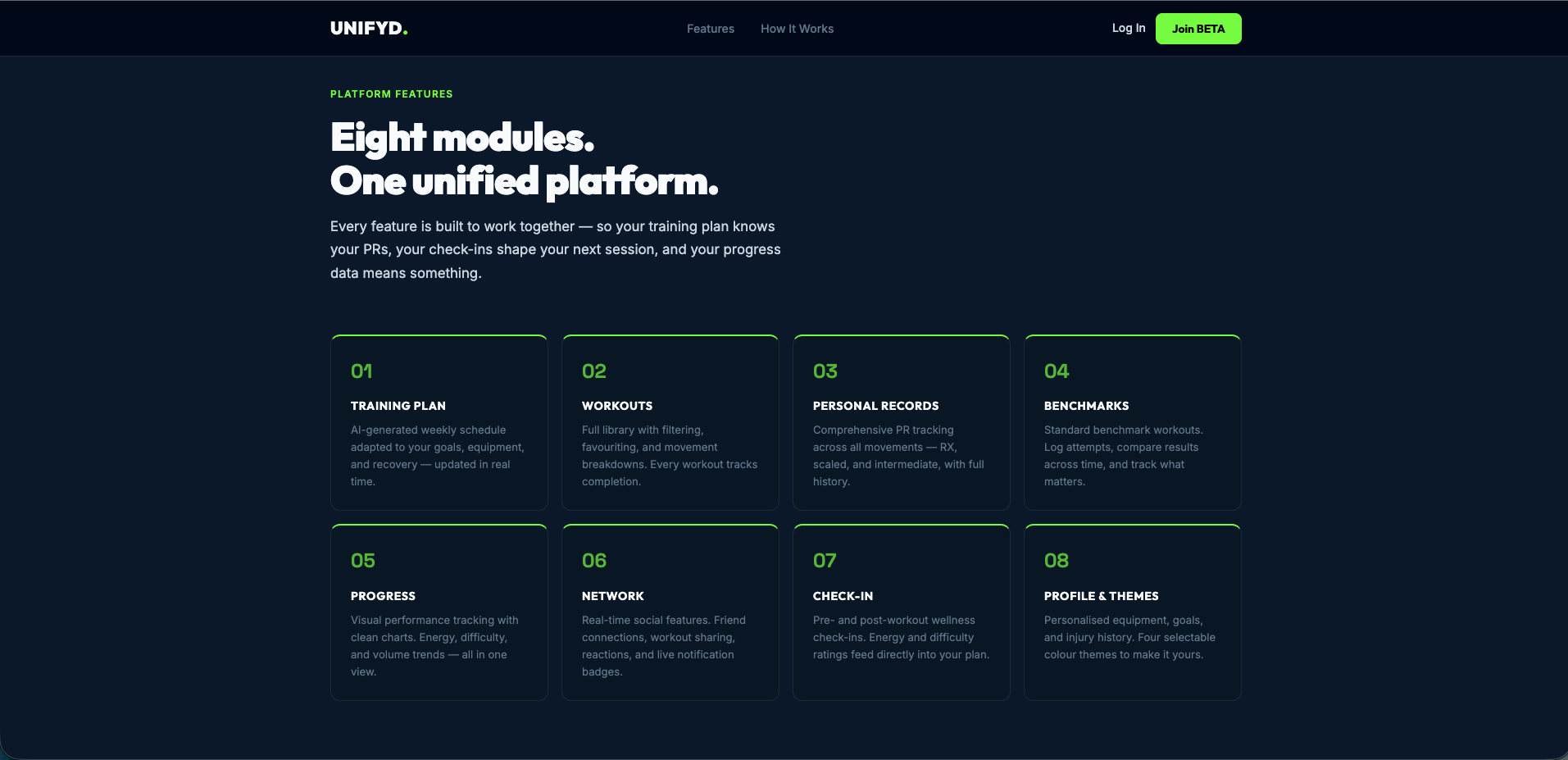This screenshot has height=760, width=1568.
Task: Select the PROGRESS card title
Action: (x=383, y=596)
